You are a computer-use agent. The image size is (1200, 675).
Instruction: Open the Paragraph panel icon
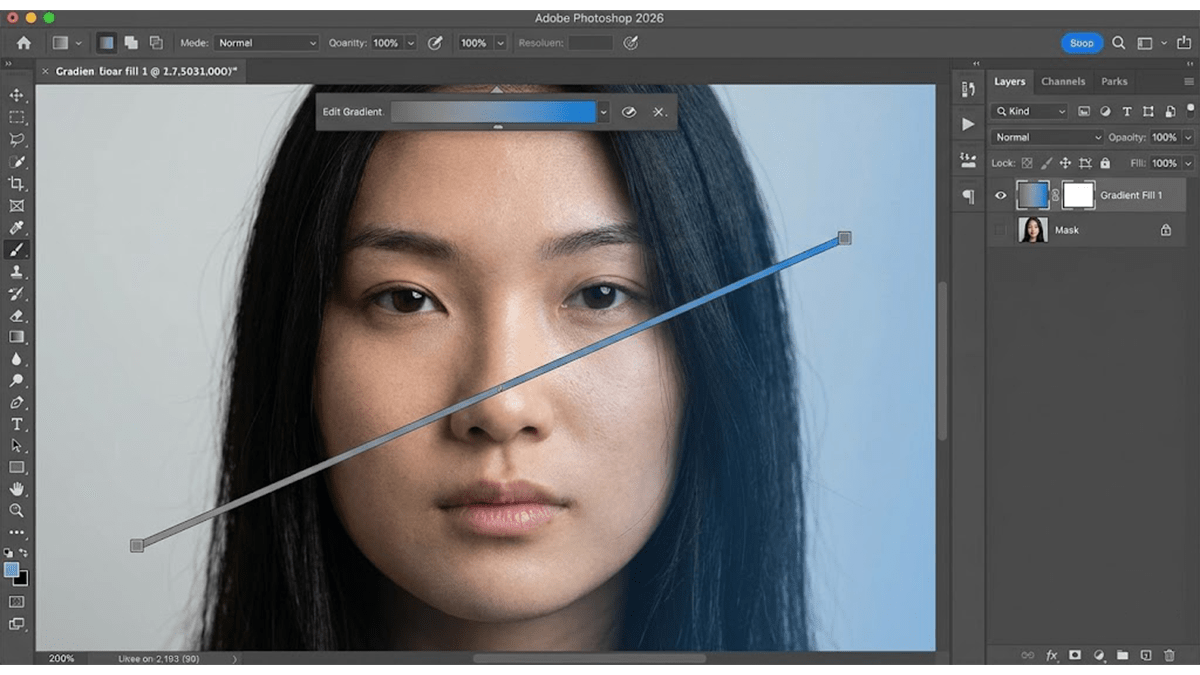click(x=967, y=196)
